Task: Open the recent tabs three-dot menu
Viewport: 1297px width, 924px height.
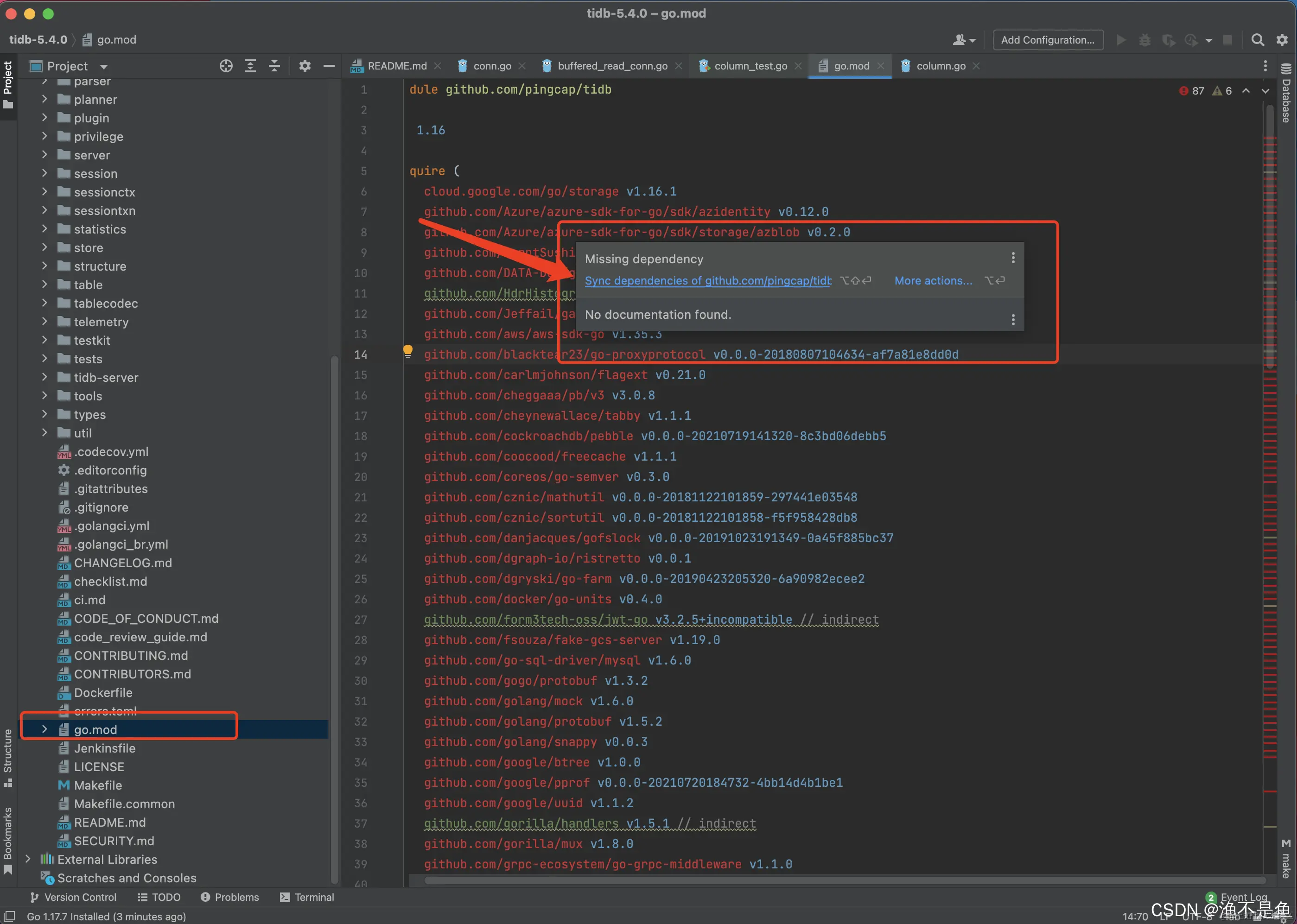Action: 1265,66
